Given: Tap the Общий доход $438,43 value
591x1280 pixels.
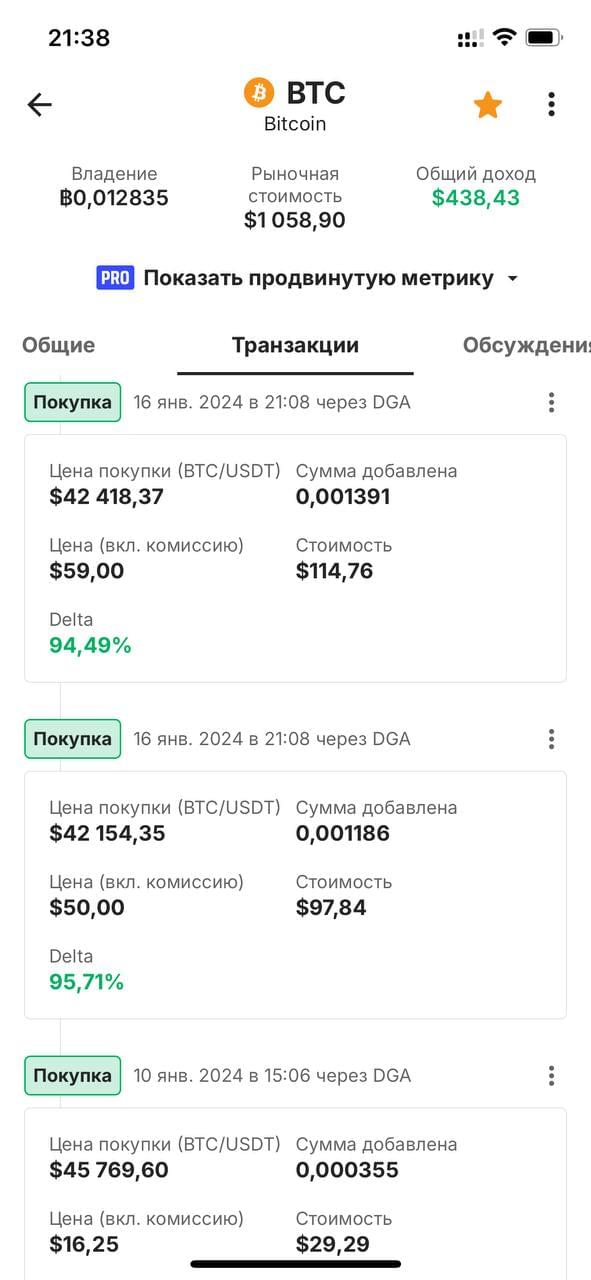Looking at the screenshot, I should (x=476, y=198).
